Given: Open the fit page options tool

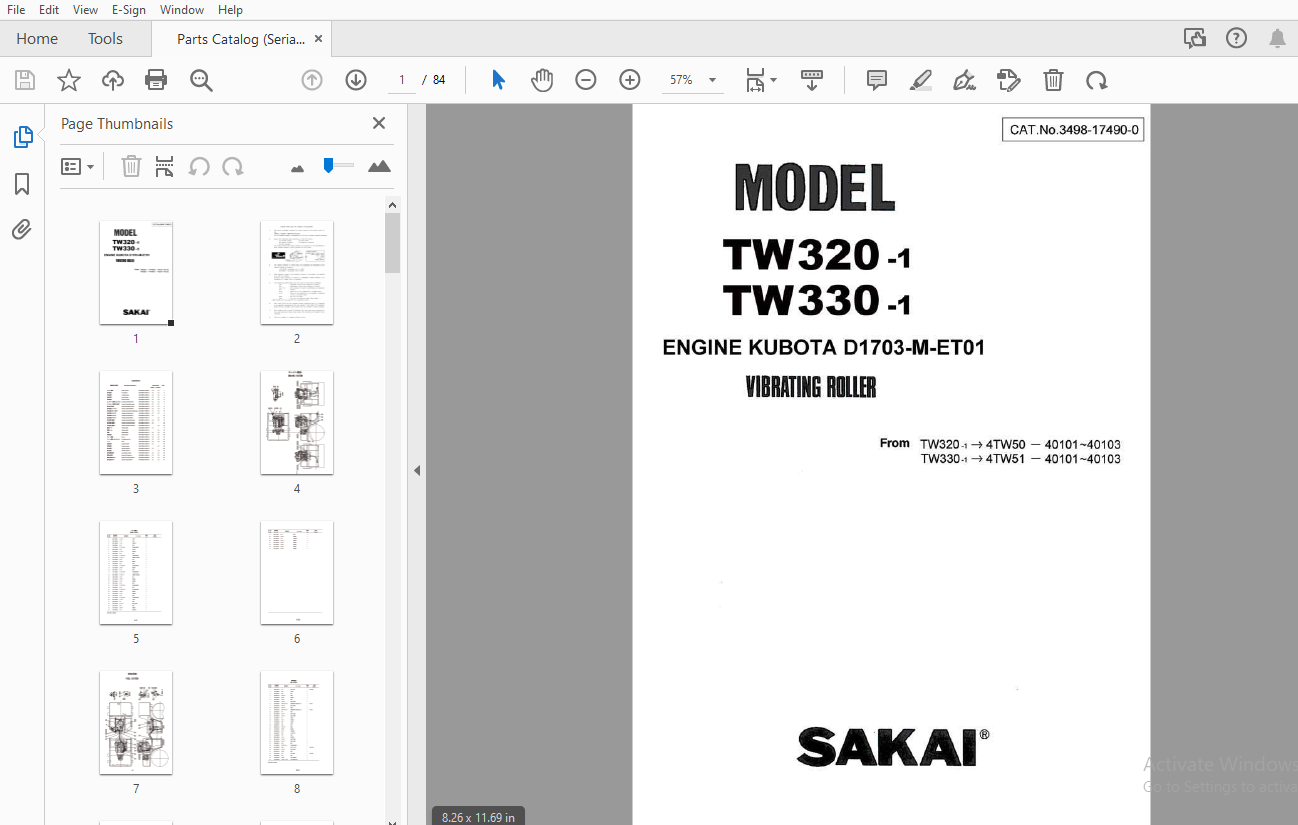Looking at the screenshot, I should (x=761, y=81).
